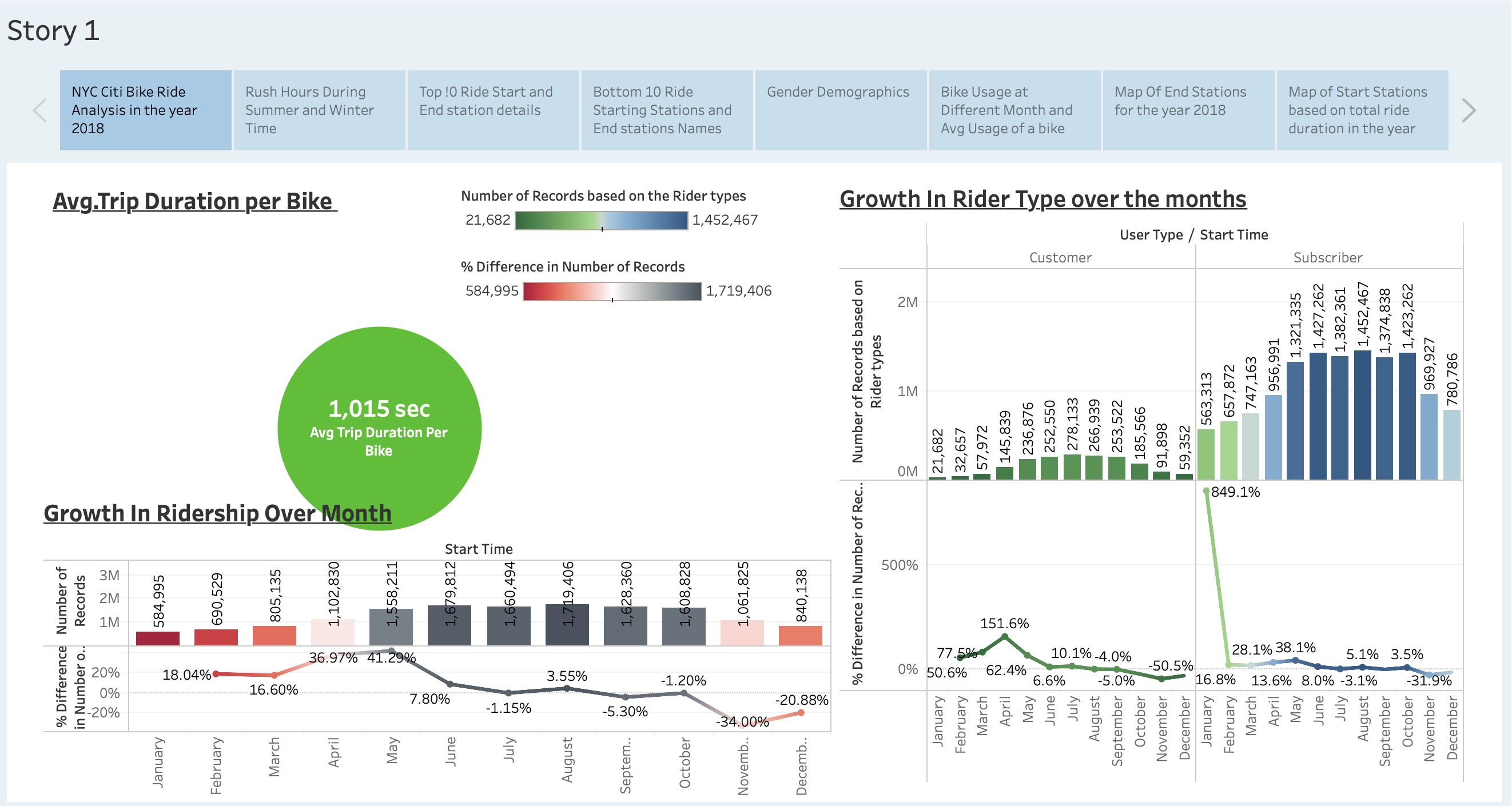Screen dimensions: 1512x806
Task: Click the % Difference in Records diverging color ramp
Action: click(612, 290)
